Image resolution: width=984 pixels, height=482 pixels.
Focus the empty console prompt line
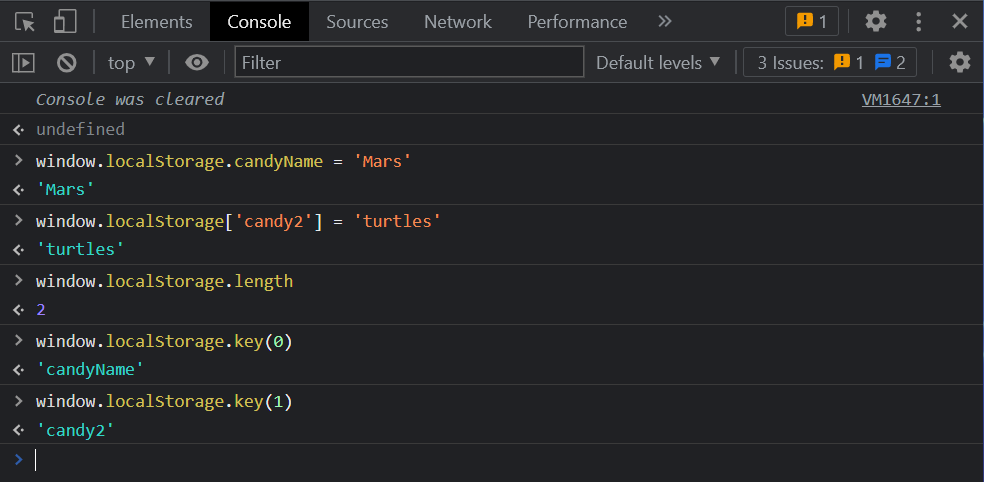click(x=500, y=460)
